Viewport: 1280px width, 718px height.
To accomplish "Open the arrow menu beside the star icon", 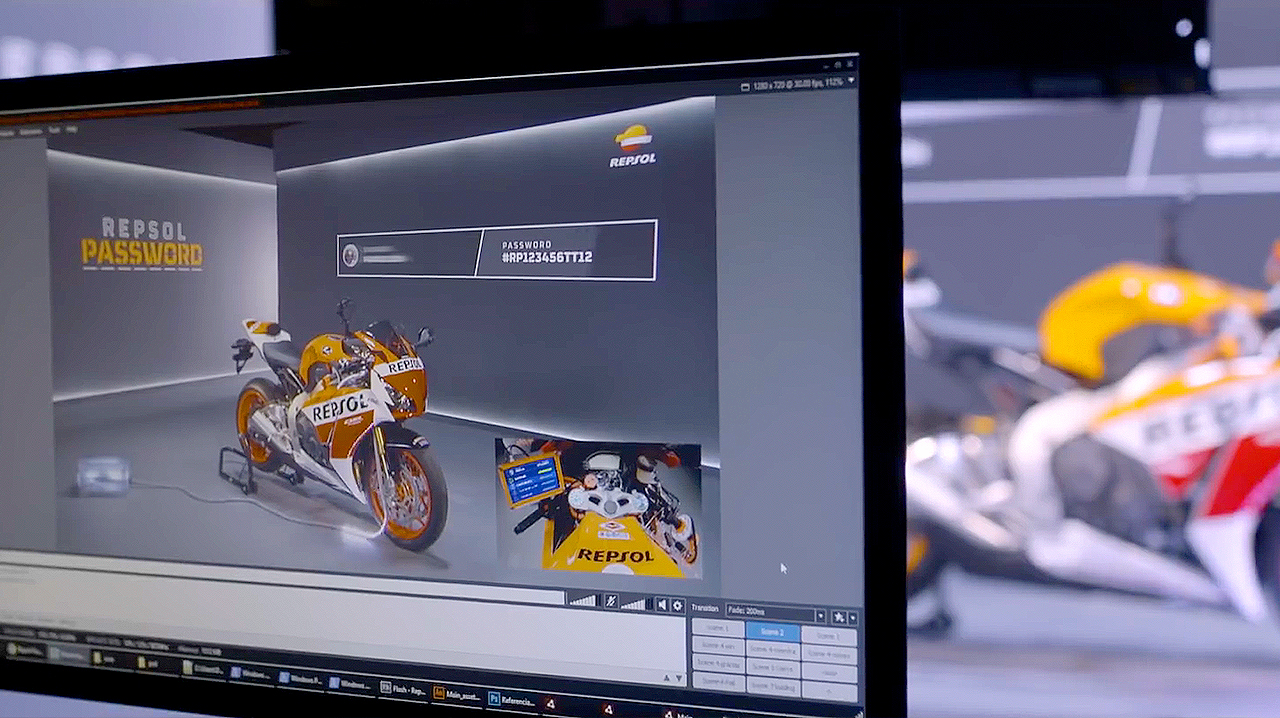I will 852,618.
